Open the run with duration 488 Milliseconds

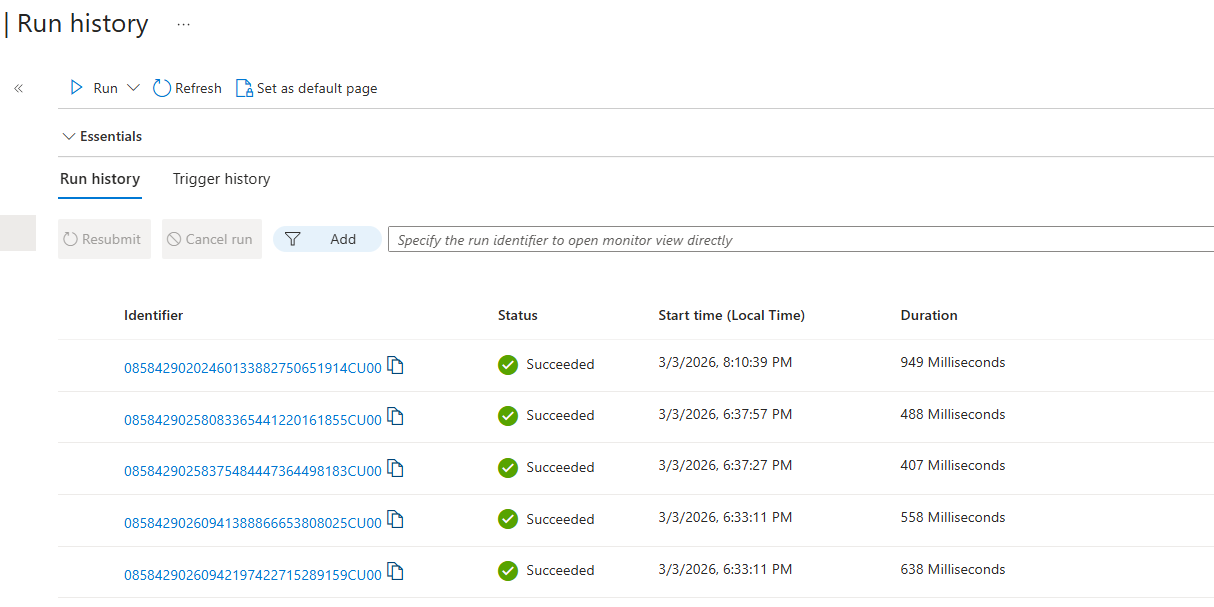tap(251, 416)
